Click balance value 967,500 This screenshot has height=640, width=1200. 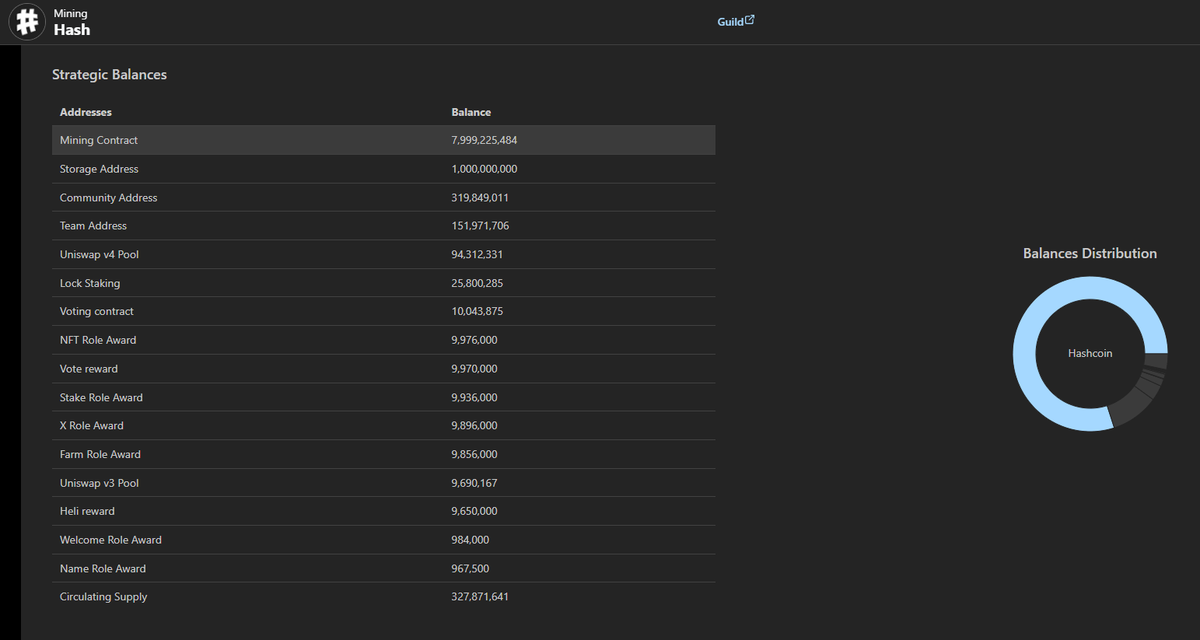coord(470,568)
